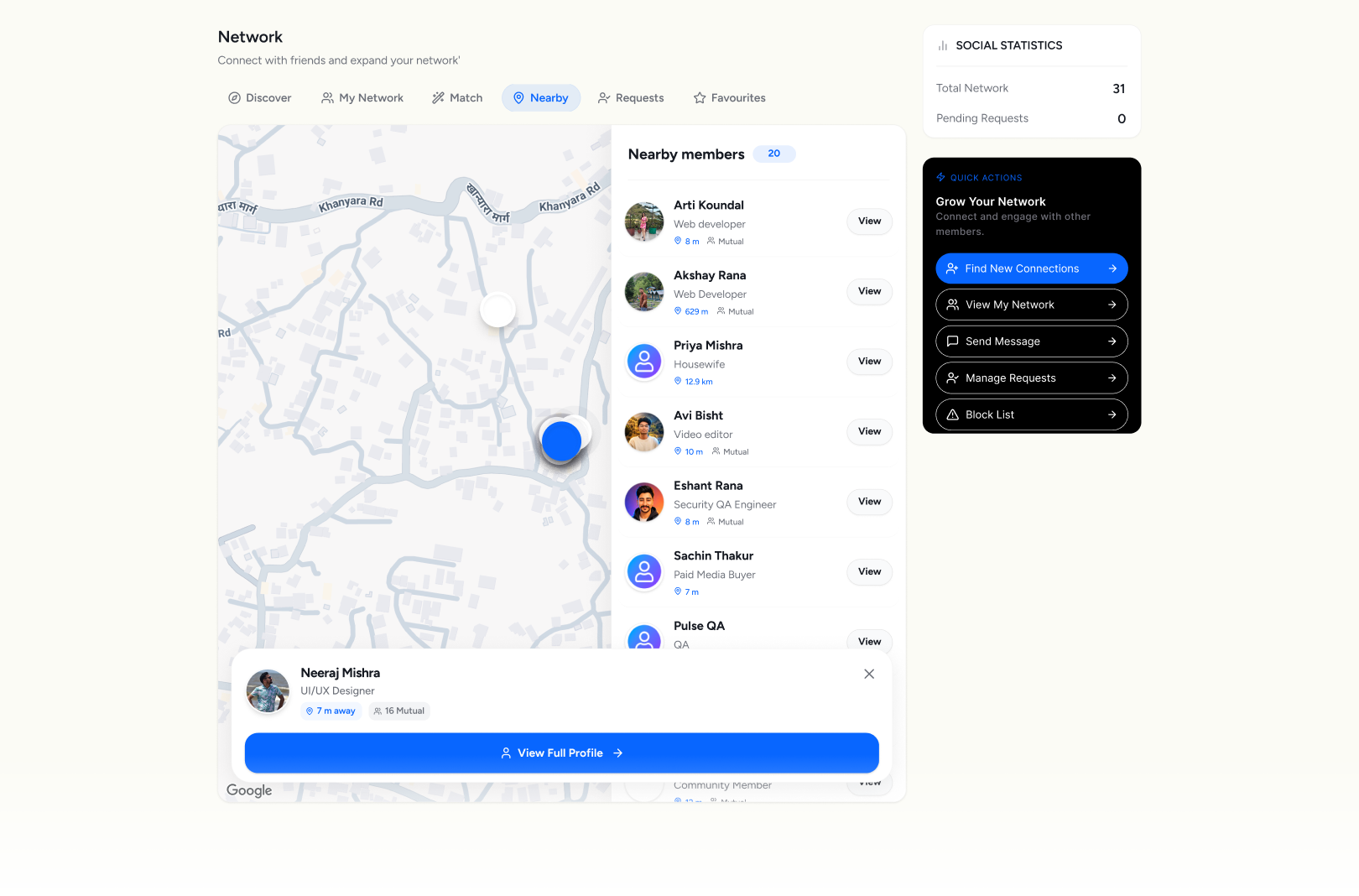
Task: Click the chat bubble icon in Send Message
Action: (x=952, y=341)
